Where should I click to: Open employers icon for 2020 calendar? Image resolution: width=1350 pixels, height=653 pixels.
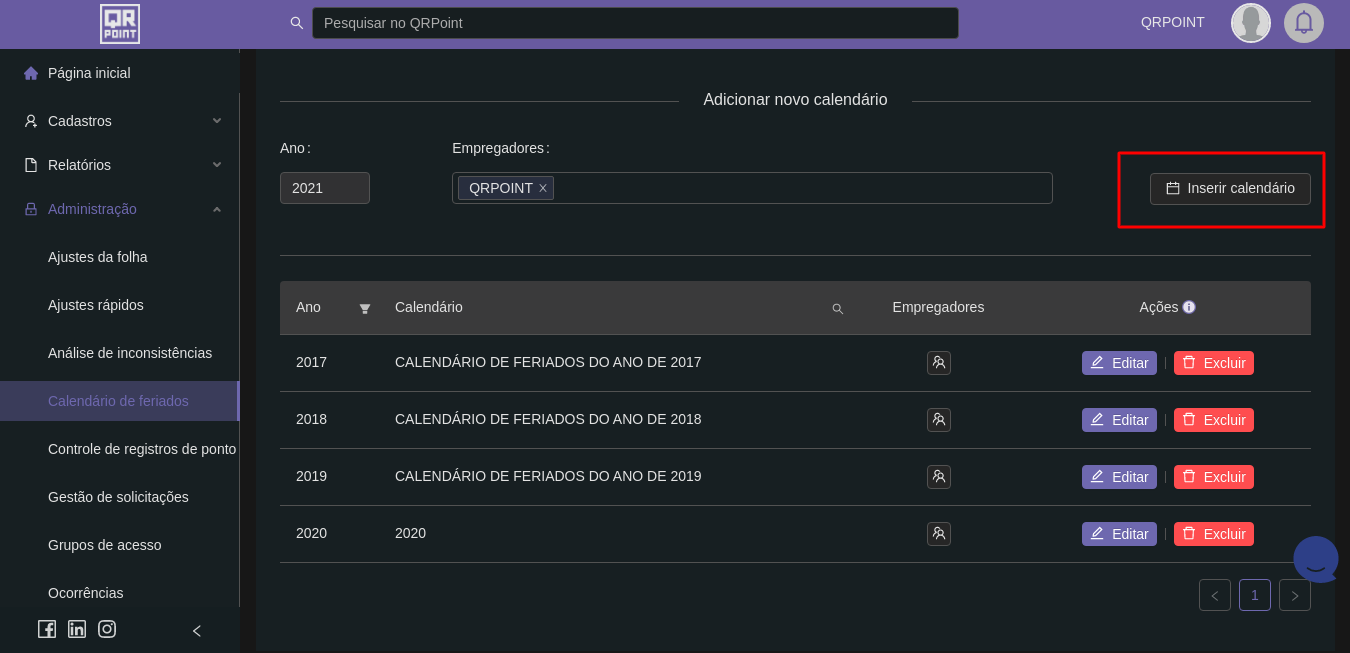[x=938, y=534]
